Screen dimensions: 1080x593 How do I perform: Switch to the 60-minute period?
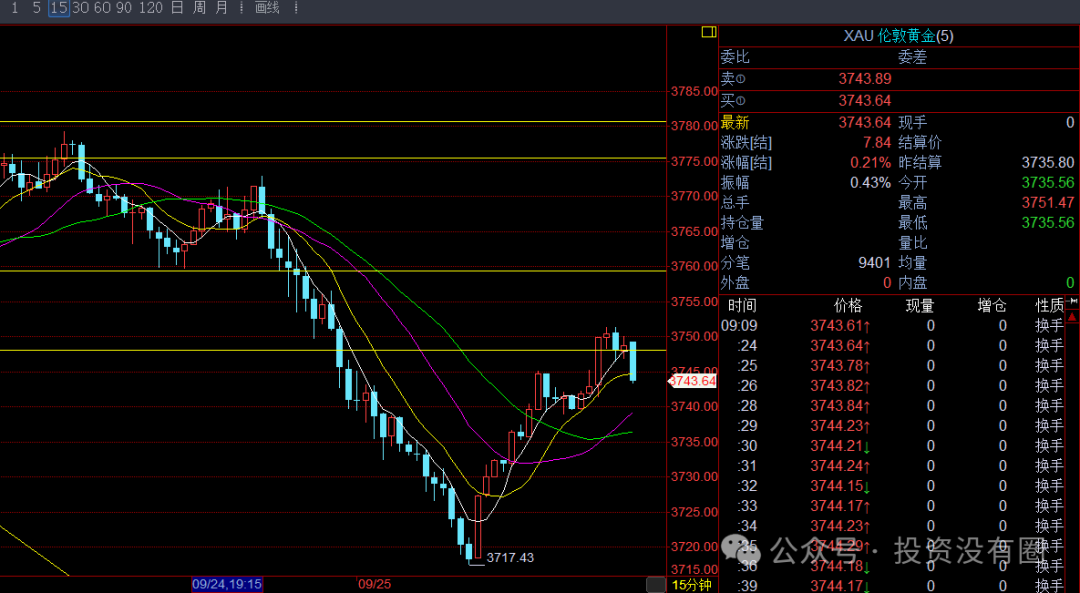(x=102, y=8)
